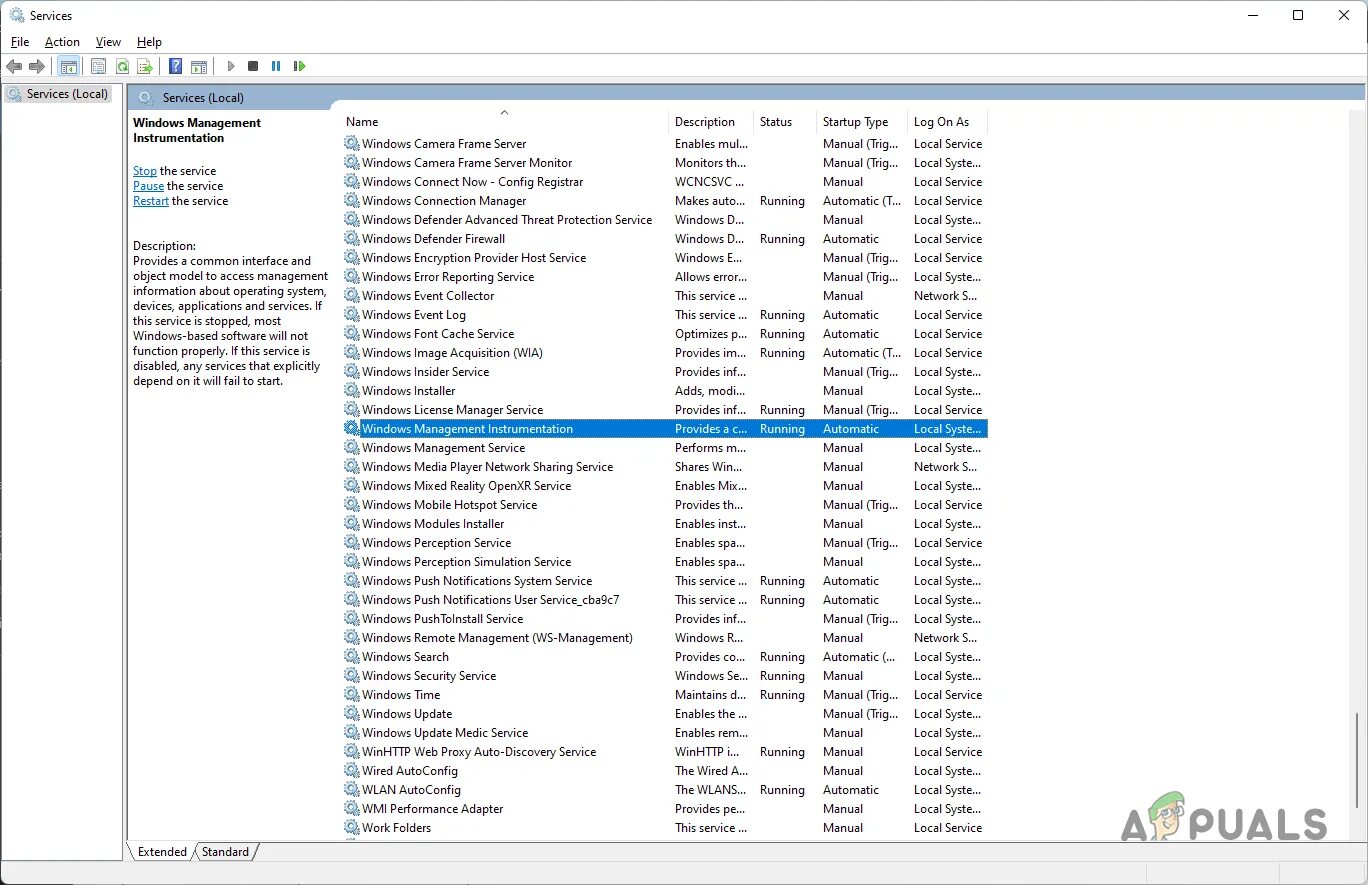Click the blue Help toolbar icon

pos(176,66)
